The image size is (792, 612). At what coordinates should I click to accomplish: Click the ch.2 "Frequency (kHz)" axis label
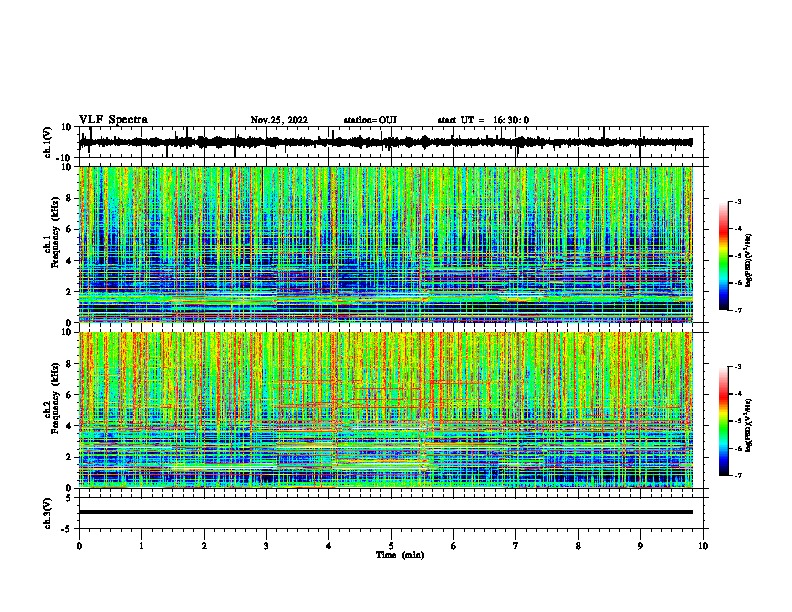pyautogui.click(x=55, y=398)
